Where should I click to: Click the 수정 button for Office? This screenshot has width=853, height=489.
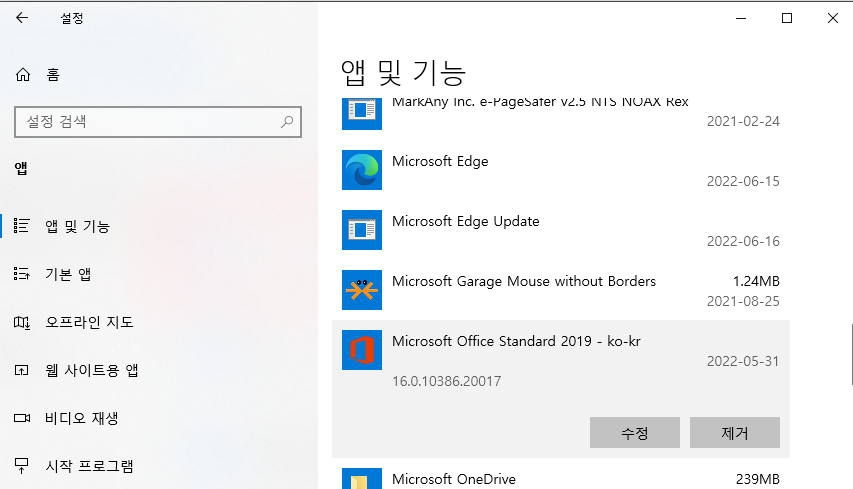635,432
